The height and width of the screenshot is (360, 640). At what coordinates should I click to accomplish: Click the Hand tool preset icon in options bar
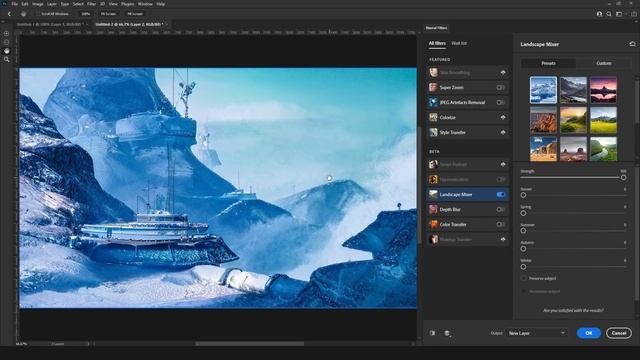pos(23,14)
